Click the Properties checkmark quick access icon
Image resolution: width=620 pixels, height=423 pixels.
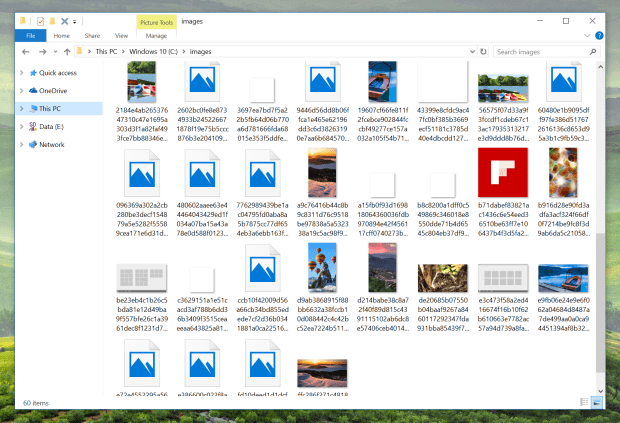click(40, 21)
